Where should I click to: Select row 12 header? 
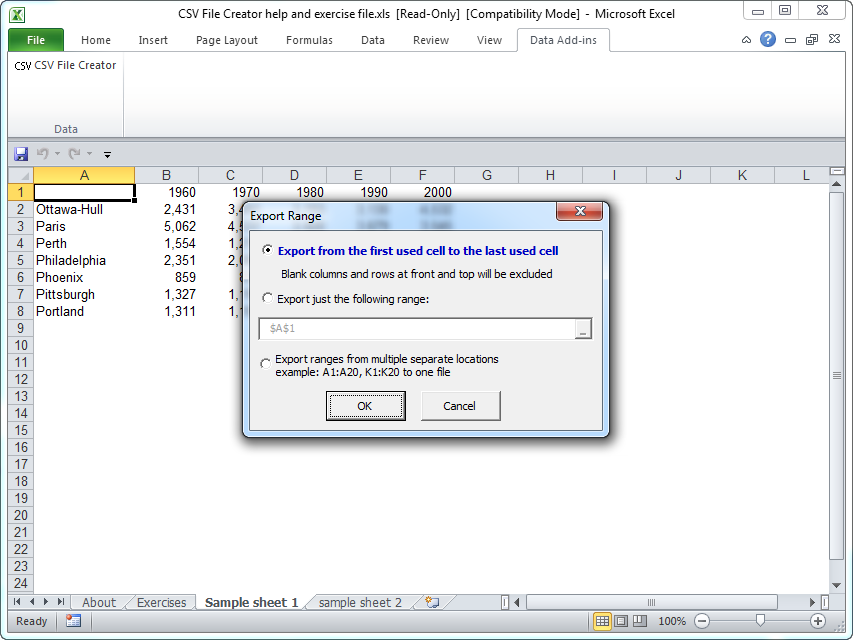point(21,379)
